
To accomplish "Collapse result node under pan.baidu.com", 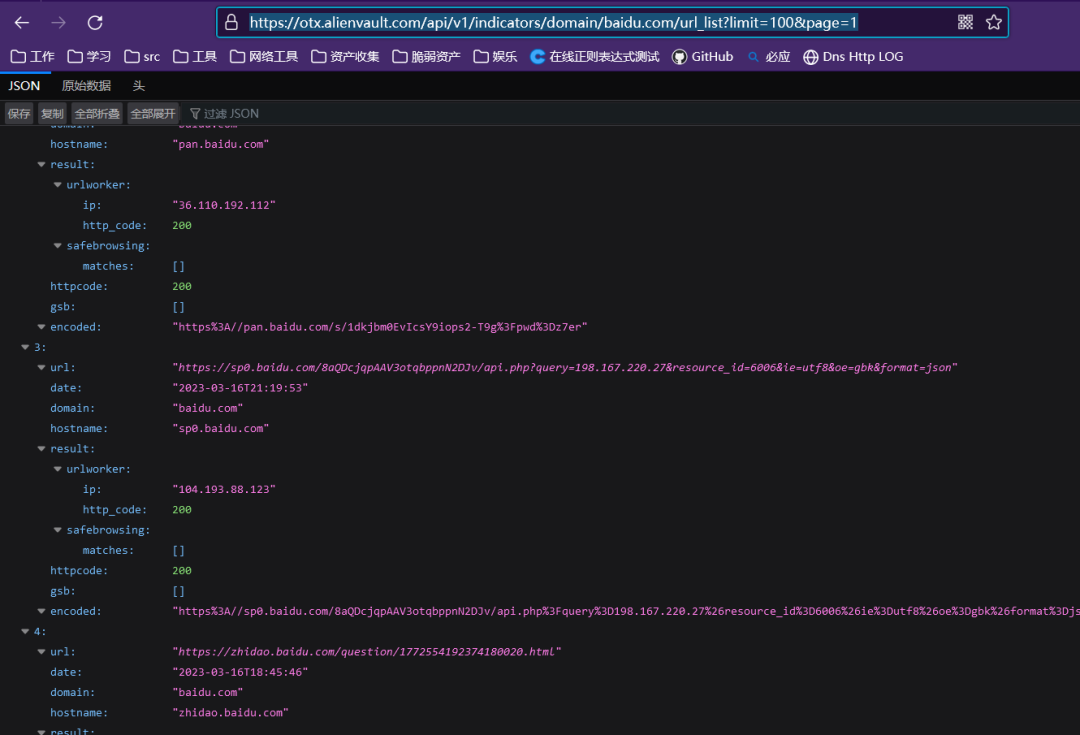I will 41,165.
